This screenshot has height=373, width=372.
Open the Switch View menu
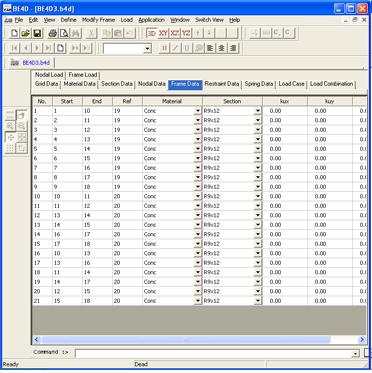pos(209,20)
